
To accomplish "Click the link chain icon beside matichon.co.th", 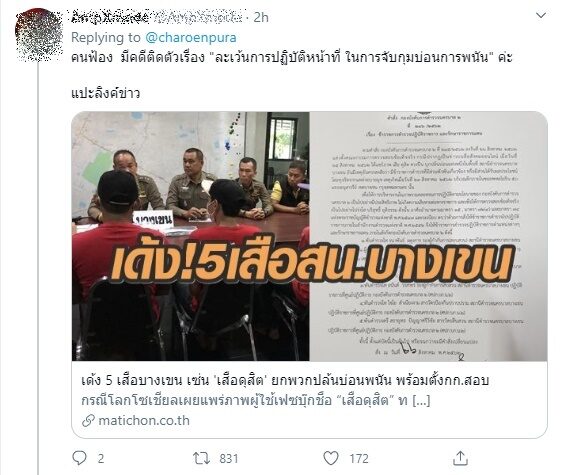I will coord(88,421).
